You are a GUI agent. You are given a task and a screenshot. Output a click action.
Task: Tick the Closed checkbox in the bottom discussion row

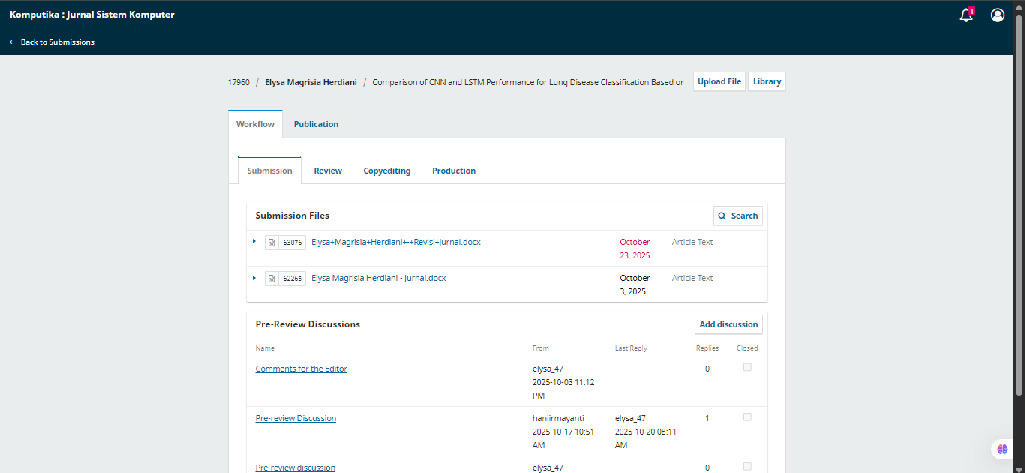(747, 466)
